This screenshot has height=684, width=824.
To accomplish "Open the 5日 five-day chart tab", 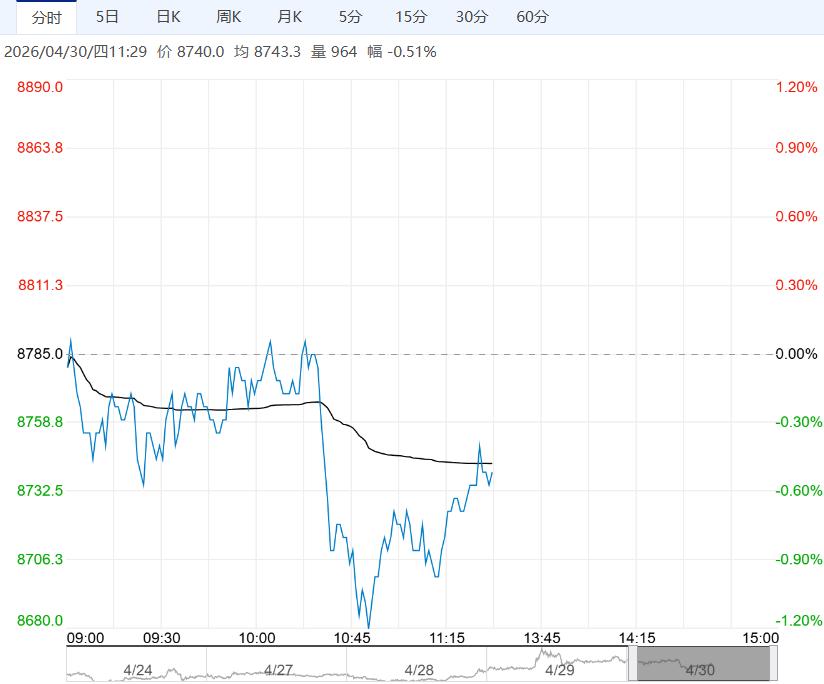I will [106, 17].
